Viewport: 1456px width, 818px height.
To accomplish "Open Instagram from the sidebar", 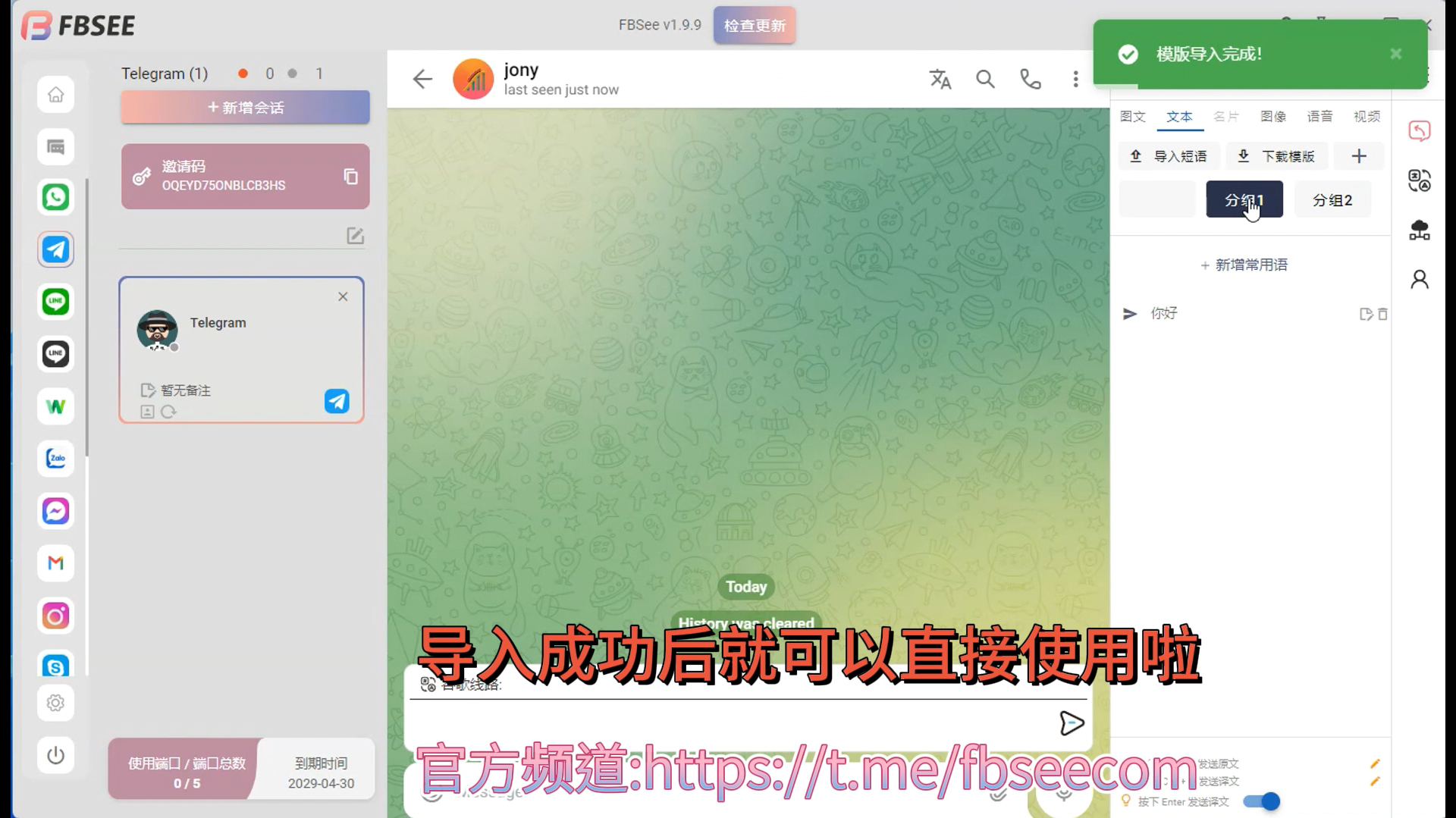I will tap(55, 616).
